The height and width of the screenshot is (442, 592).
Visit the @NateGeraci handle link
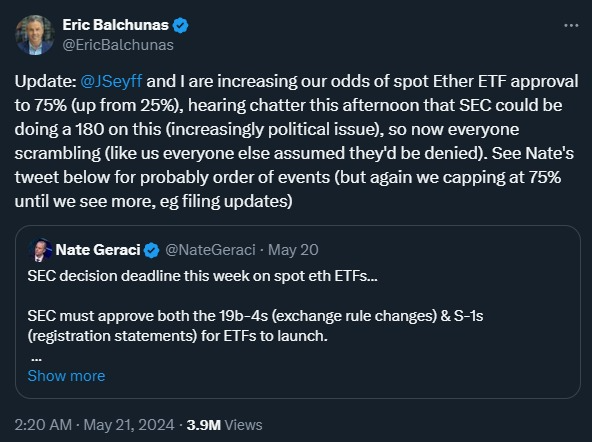click(210, 250)
